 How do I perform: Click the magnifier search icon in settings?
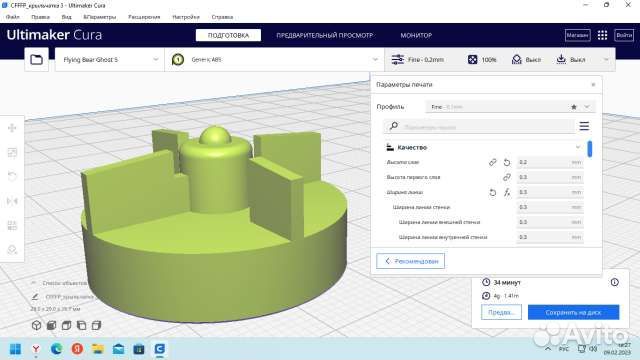click(394, 126)
